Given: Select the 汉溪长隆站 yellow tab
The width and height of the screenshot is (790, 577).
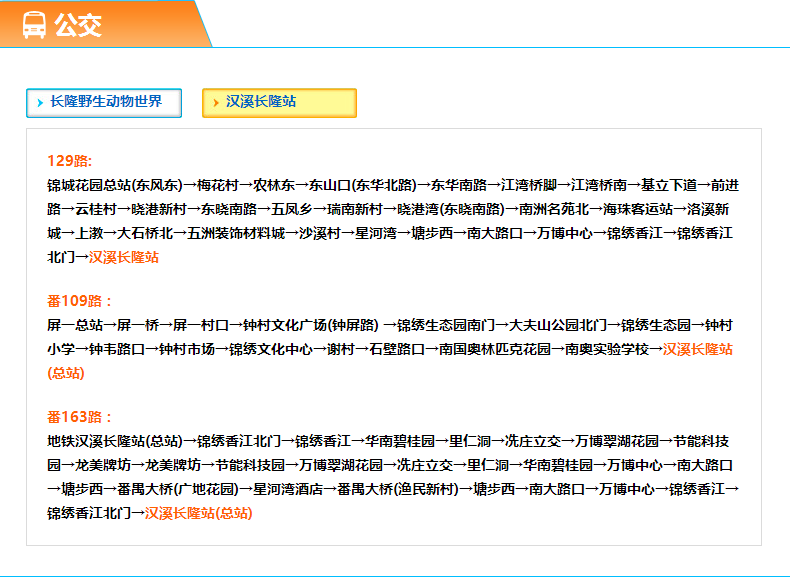Looking at the screenshot, I should pos(279,103).
